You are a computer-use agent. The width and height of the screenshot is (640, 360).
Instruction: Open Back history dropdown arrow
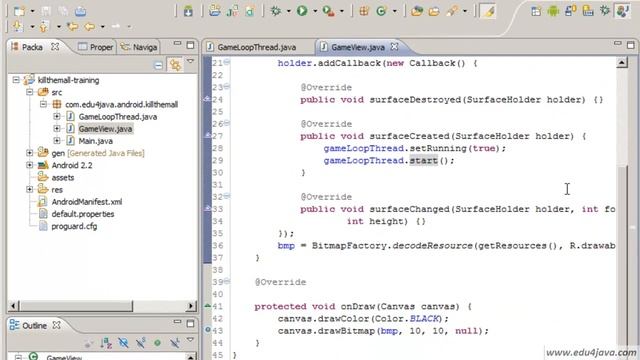102,27
